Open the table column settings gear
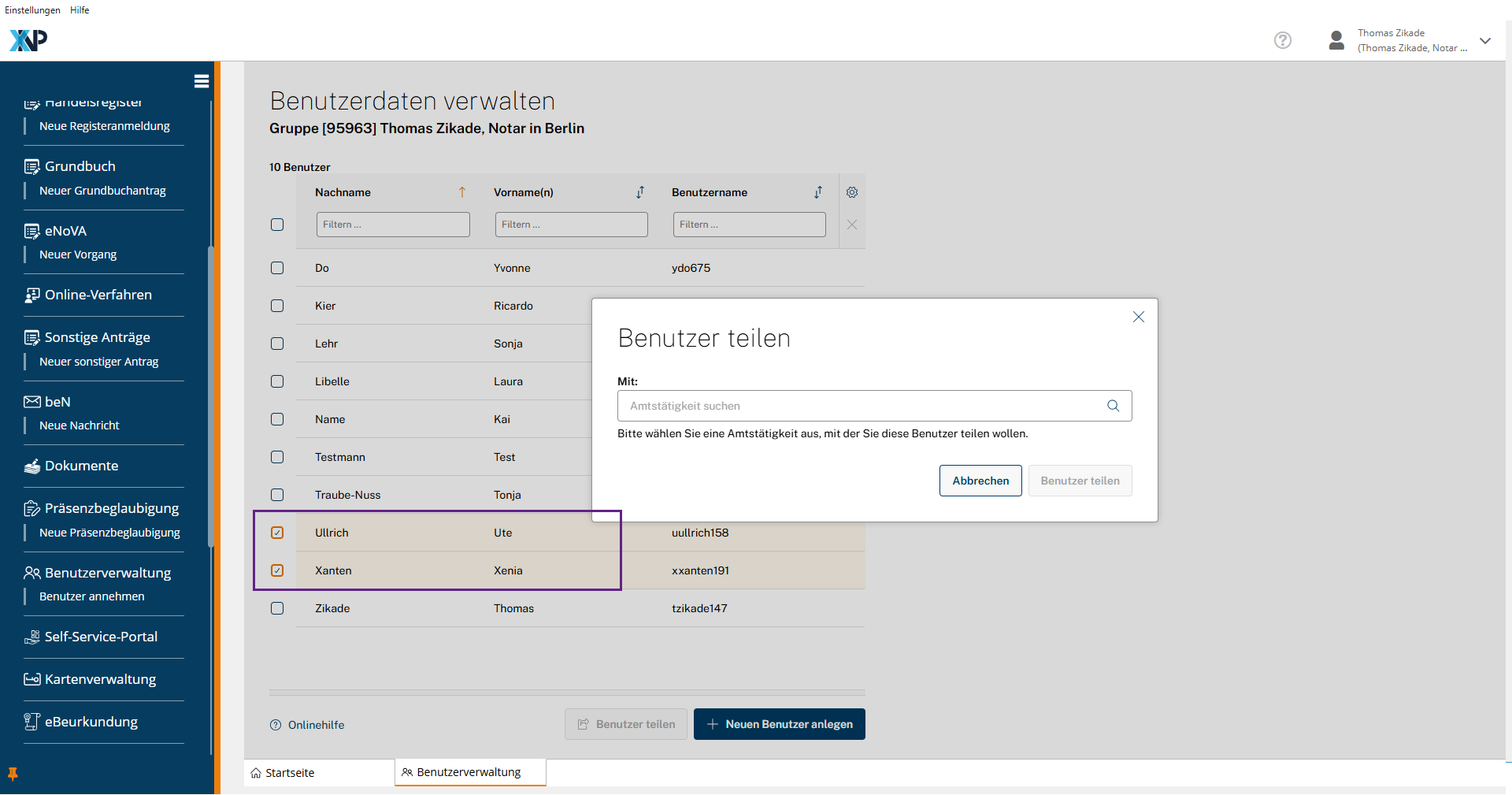The image size is (1512, 795). click(851, 192)
